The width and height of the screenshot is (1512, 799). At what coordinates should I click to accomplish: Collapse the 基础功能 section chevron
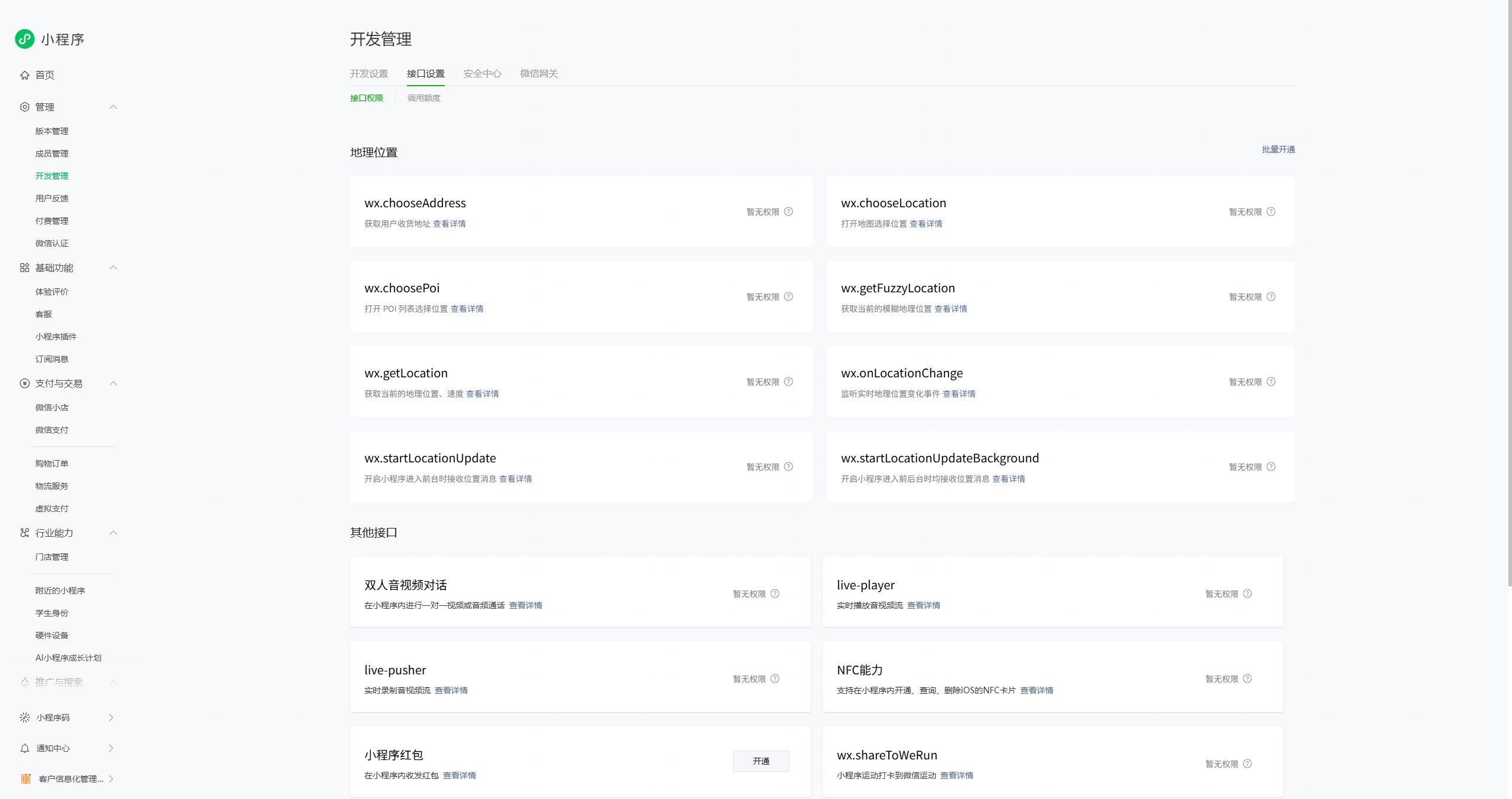(113, 268)
